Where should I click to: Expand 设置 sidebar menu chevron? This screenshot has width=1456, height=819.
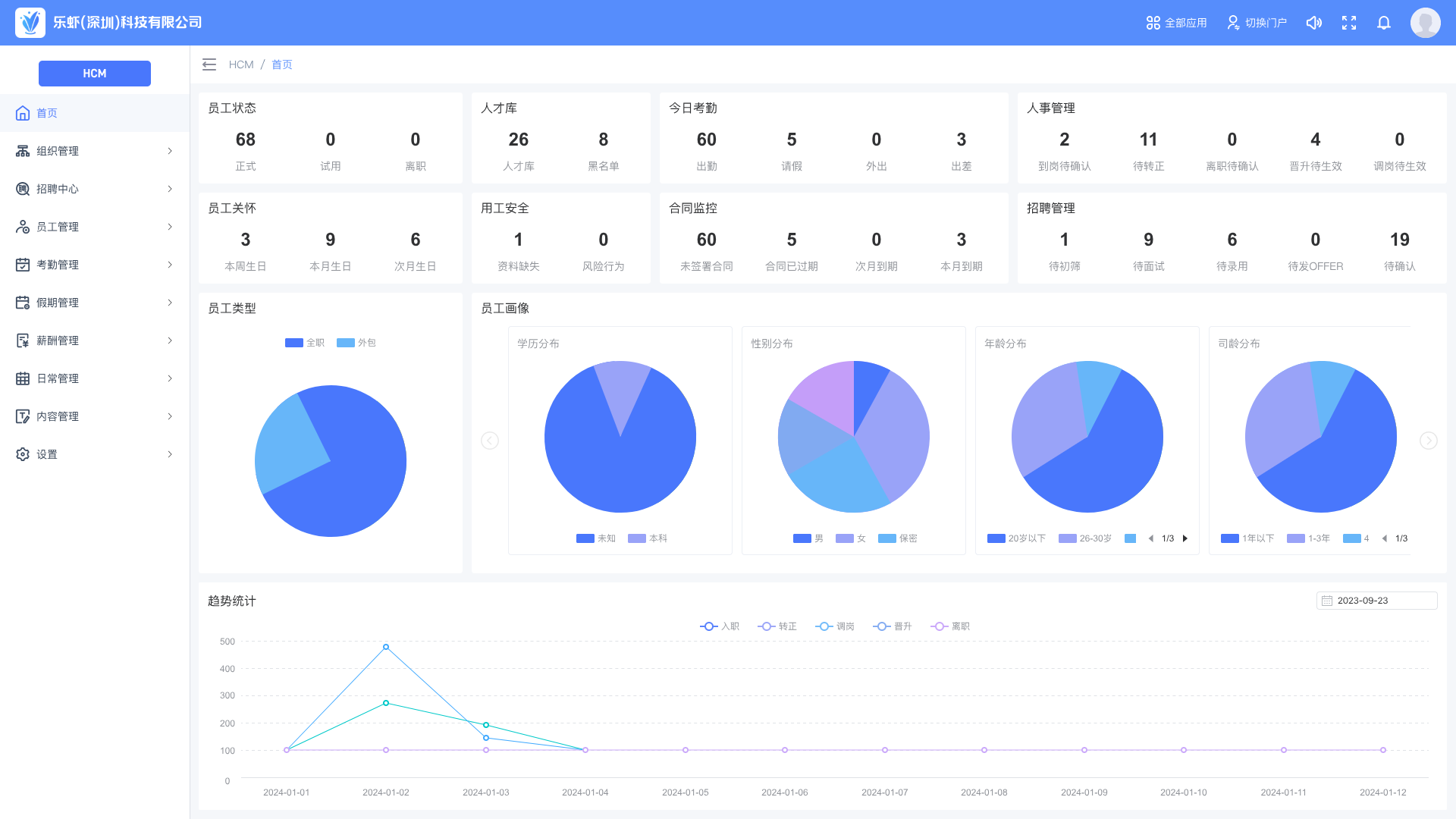[x=170, y=454]
